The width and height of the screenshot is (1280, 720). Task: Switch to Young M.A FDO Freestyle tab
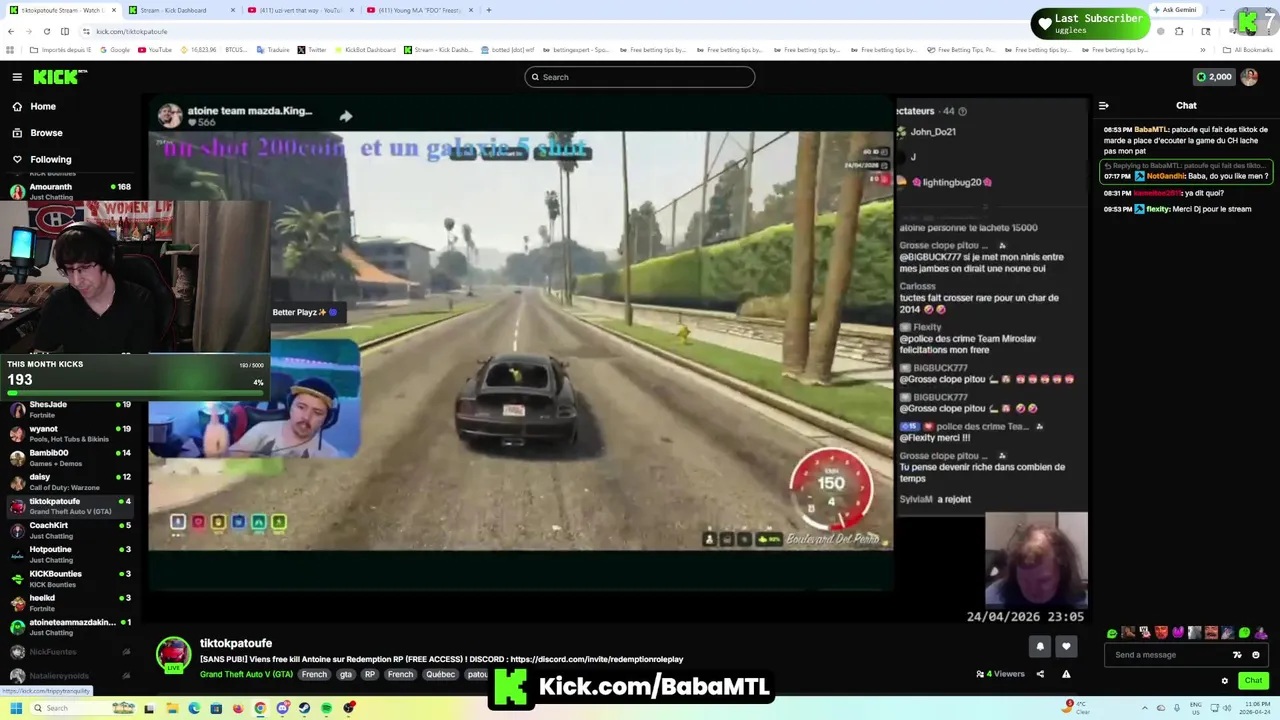pyautogui.click(x=419, y=10)
